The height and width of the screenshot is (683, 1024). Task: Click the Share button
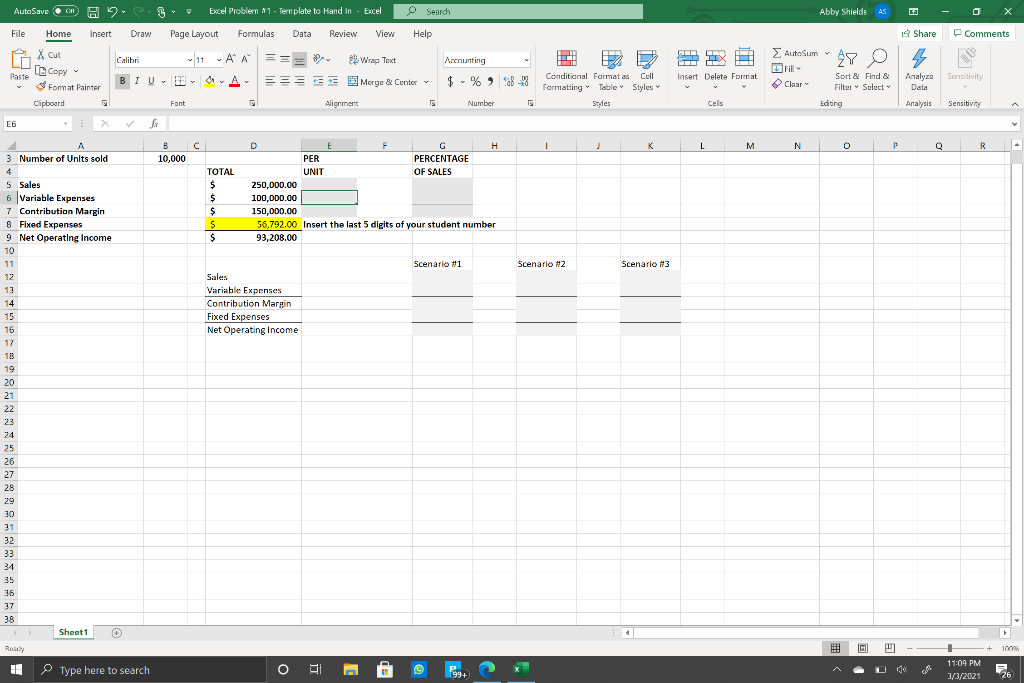[x=917, y=33]
